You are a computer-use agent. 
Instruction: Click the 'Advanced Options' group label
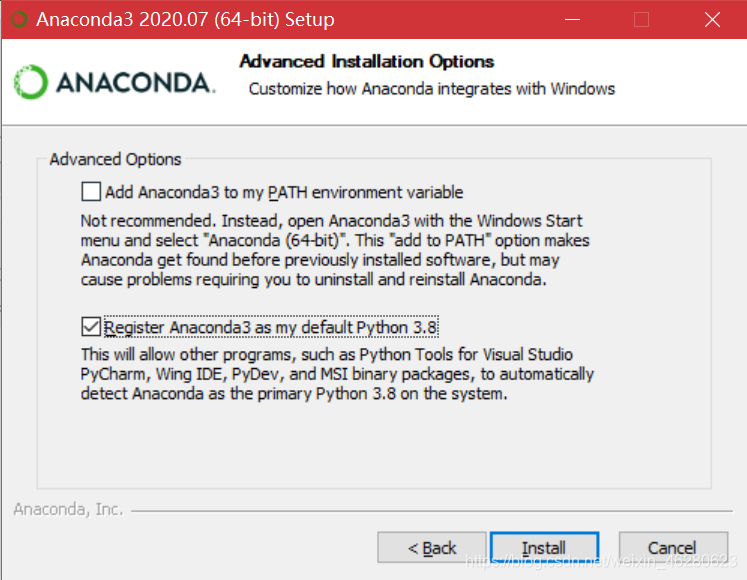point(115,159)
